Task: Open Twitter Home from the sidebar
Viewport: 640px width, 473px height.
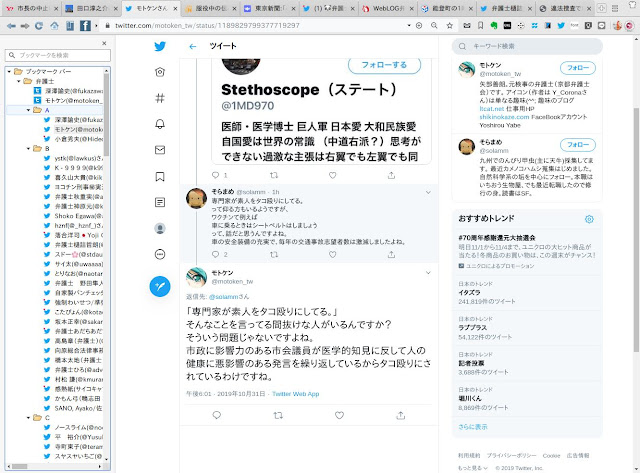Action: point(160,72)
